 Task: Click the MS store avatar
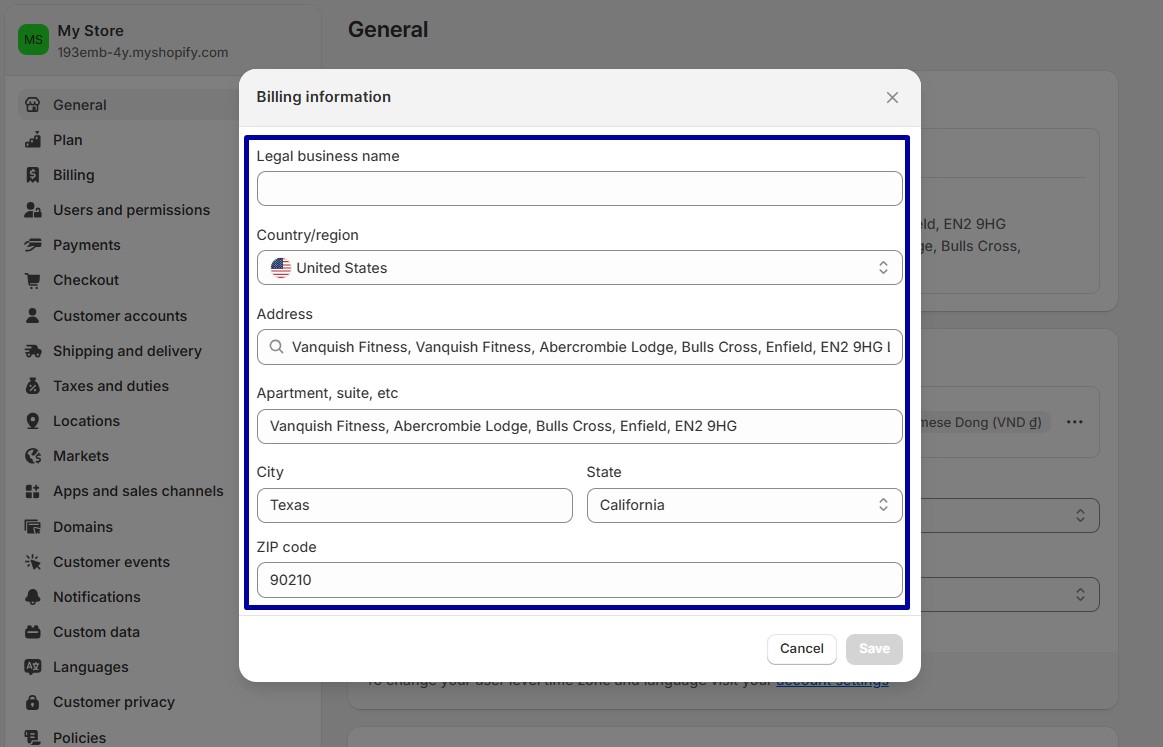(33, 39)
